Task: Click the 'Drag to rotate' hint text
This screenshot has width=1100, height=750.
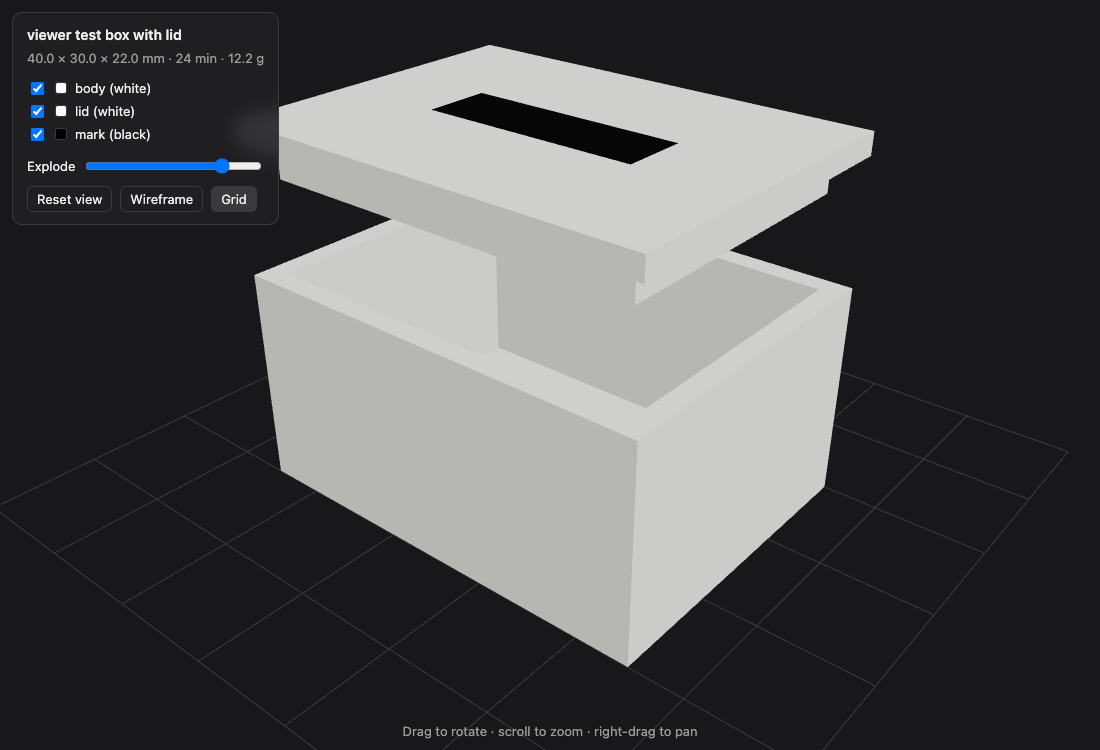Action: [x=550, y=732]
